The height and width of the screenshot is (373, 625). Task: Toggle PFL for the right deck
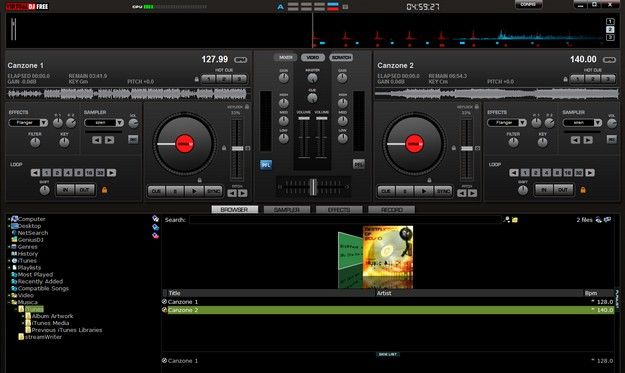click(x=359, y=164)
